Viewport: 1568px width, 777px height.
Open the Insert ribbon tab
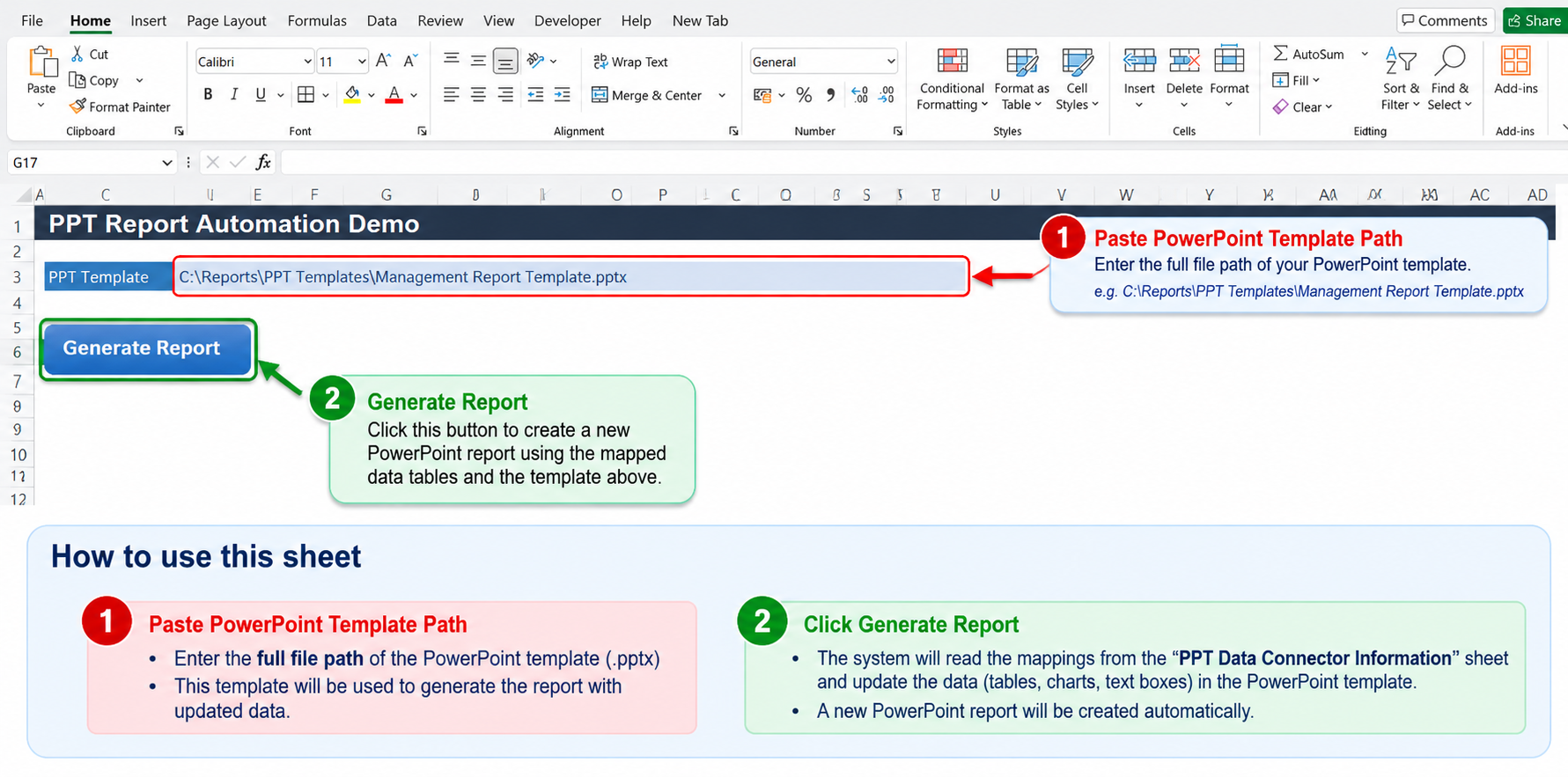click(148, 20)
